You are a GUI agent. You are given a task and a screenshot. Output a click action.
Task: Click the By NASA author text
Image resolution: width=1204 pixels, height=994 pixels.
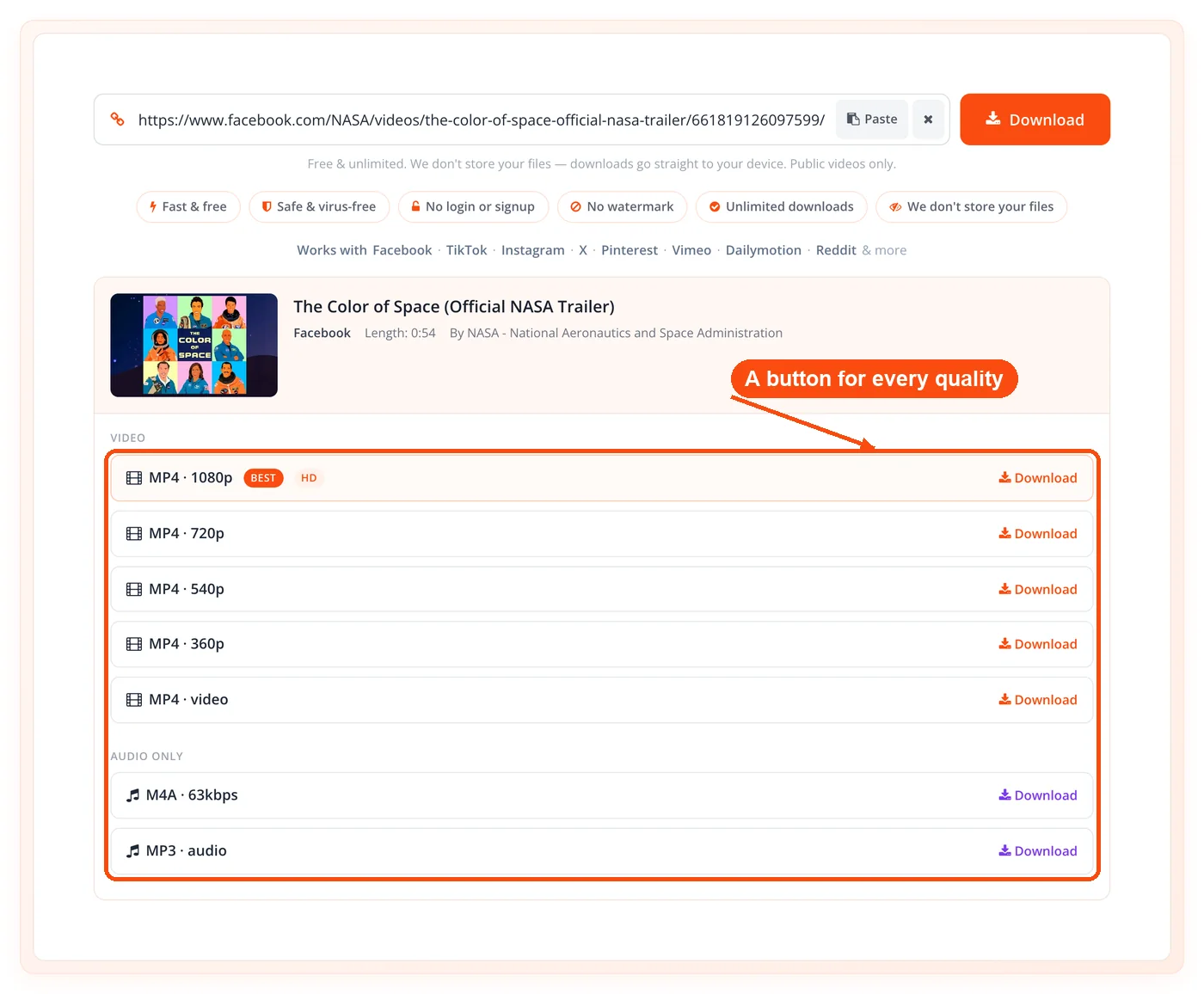pos(616,333)
